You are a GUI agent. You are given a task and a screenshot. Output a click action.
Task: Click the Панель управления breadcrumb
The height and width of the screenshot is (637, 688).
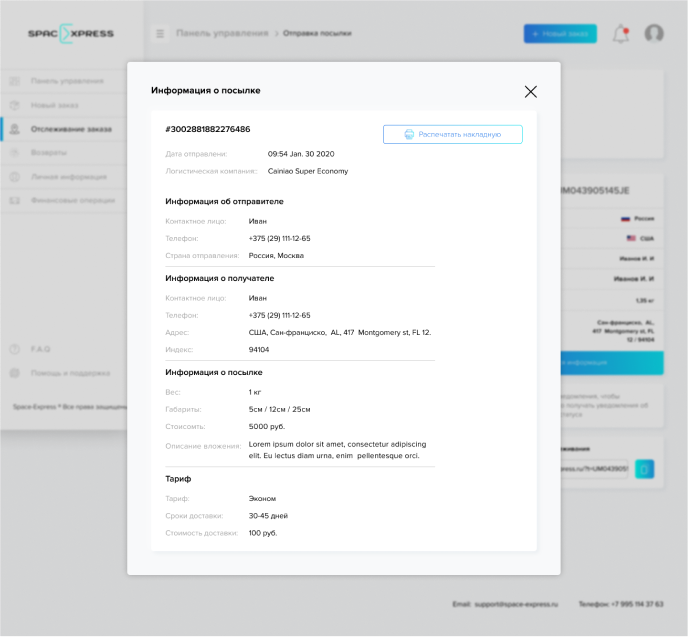pyautogui.click(x=221, y=34)
